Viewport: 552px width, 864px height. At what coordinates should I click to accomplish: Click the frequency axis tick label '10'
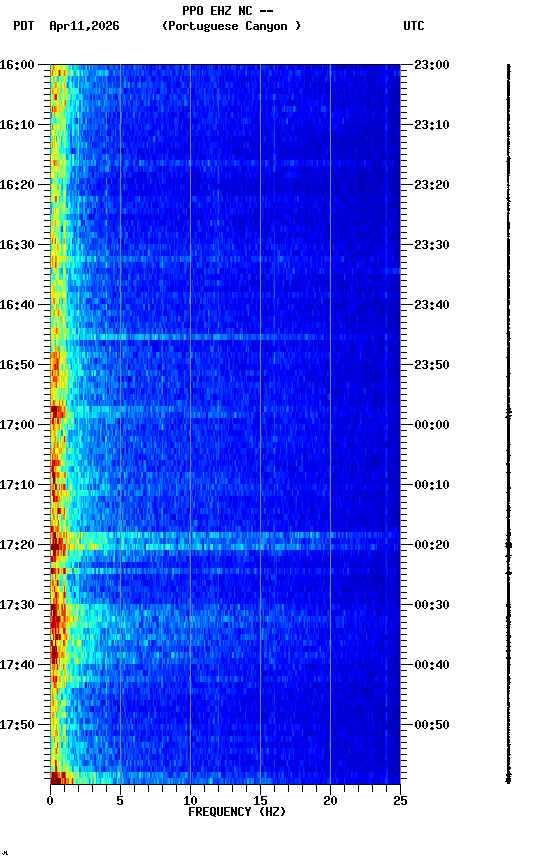(x=190, y=801)
